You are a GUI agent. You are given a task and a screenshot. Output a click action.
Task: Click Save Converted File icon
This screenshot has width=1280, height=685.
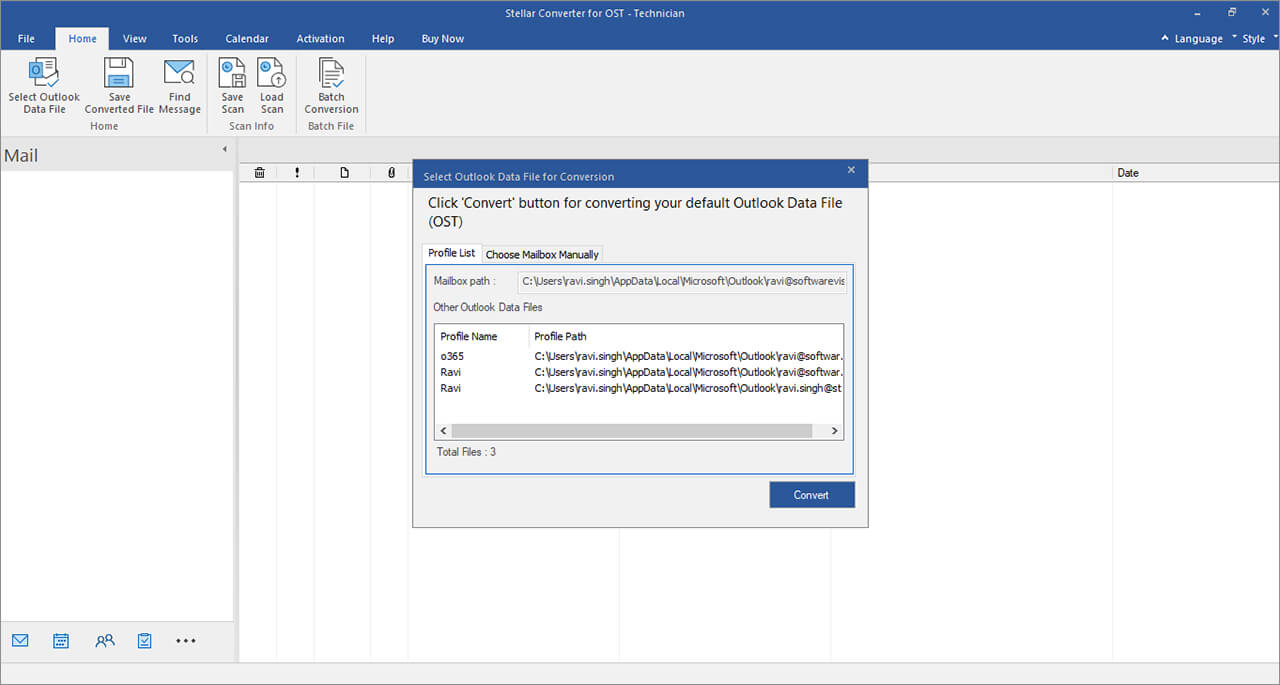(x=119, y=74)
